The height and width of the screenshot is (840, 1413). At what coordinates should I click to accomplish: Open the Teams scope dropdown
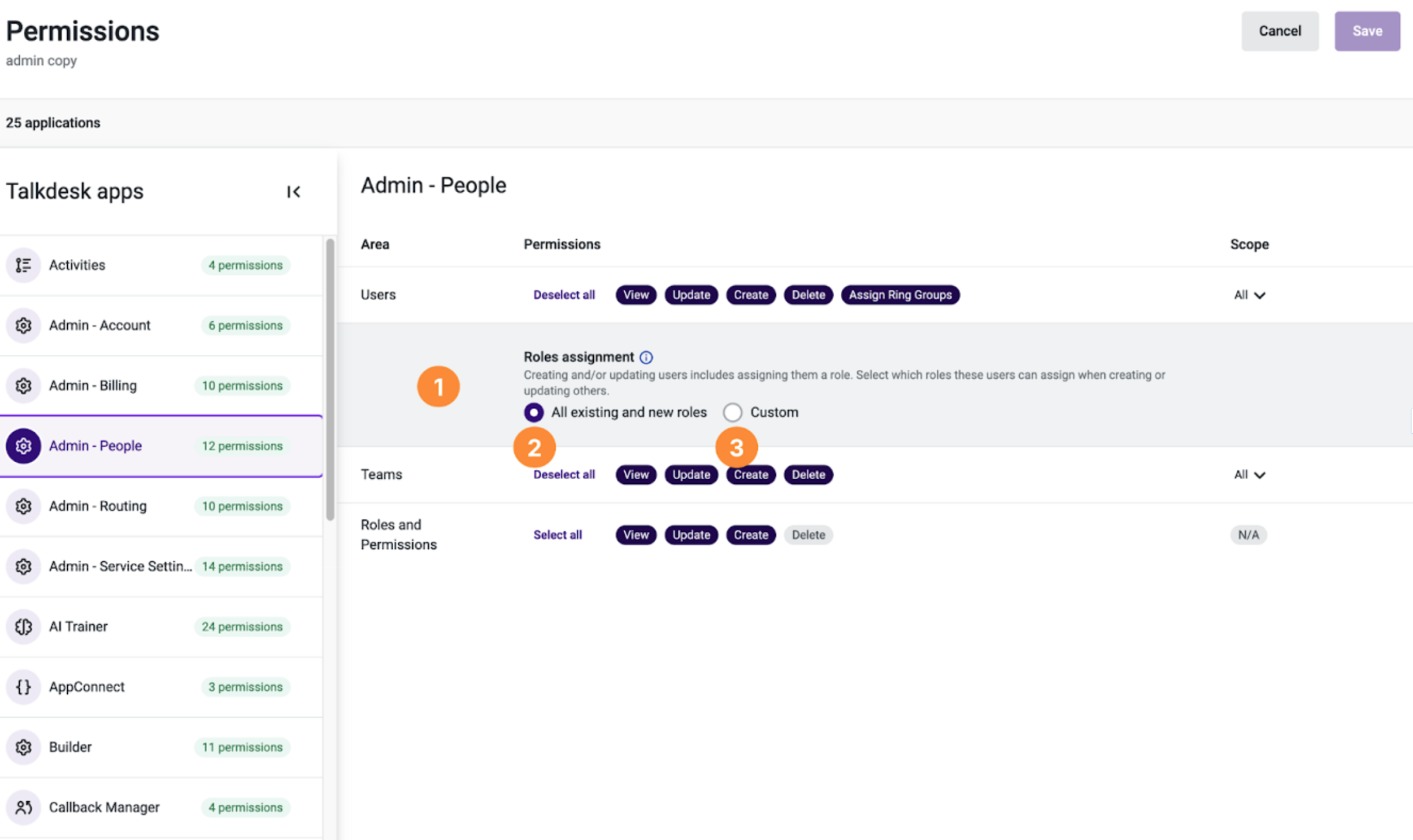1249,475
